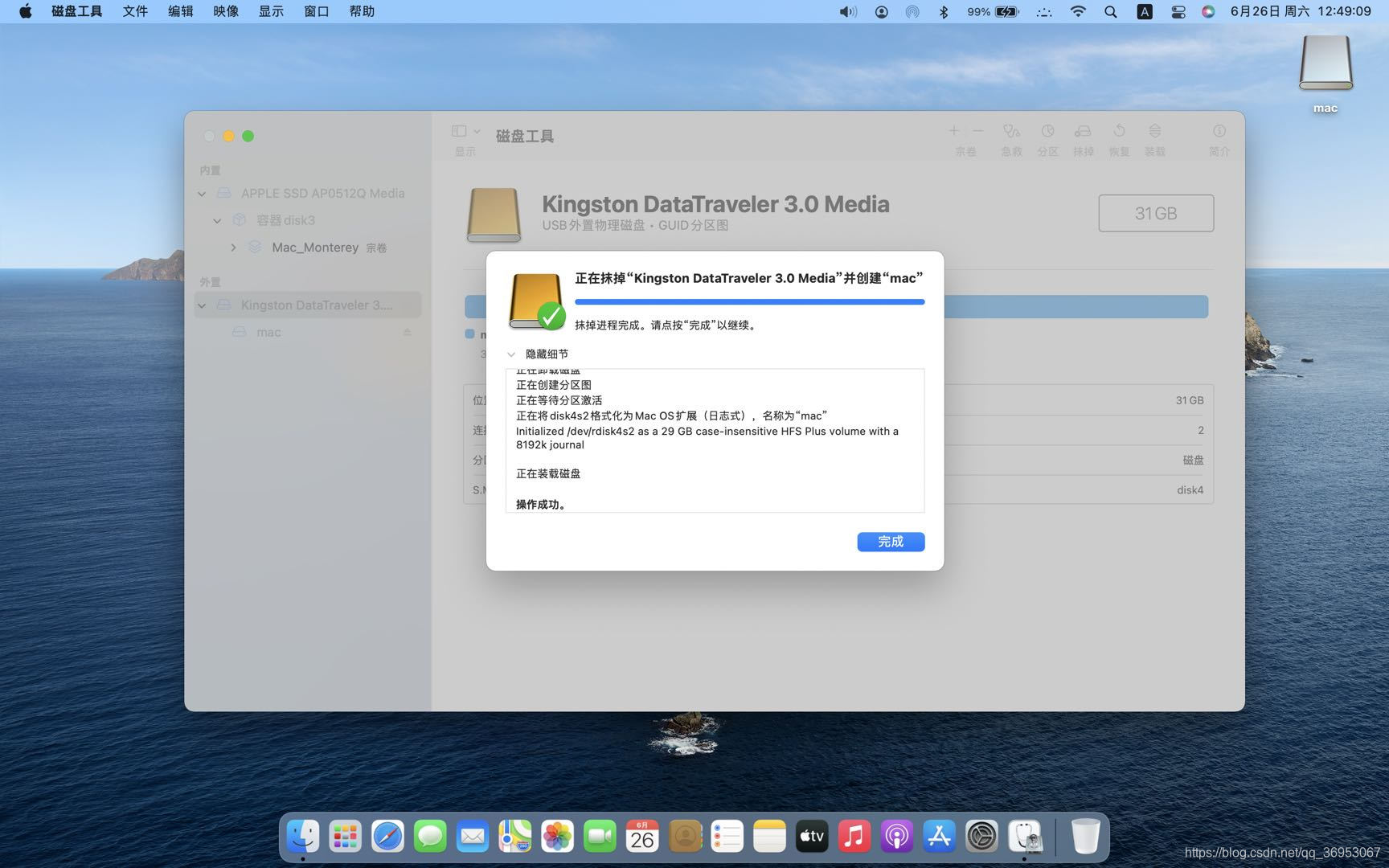Open the 磁盘工具 app menu in the menu bar

tap(76, 11)
